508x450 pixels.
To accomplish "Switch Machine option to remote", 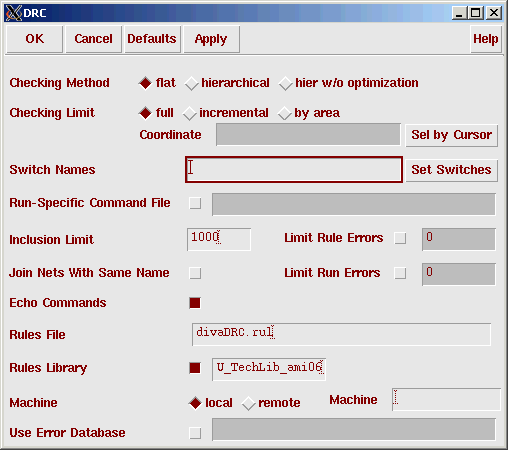I will [249, 403].
